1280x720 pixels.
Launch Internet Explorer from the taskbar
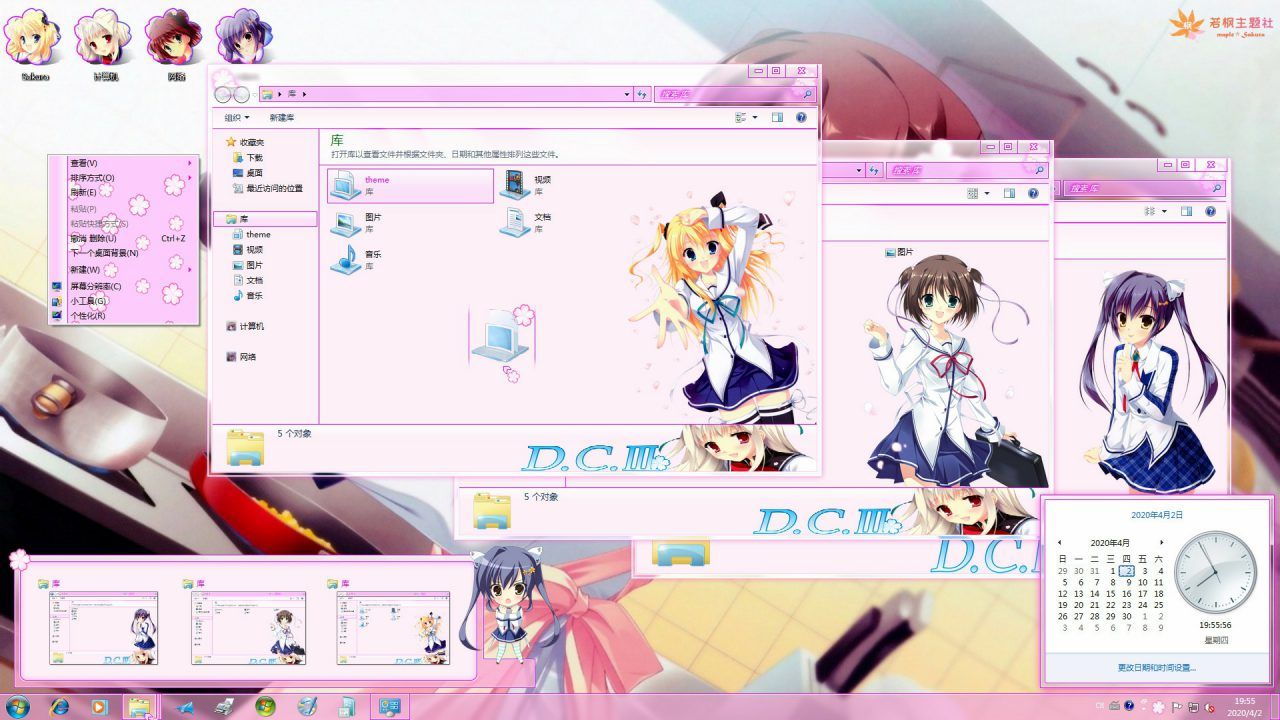click(58, 707)
